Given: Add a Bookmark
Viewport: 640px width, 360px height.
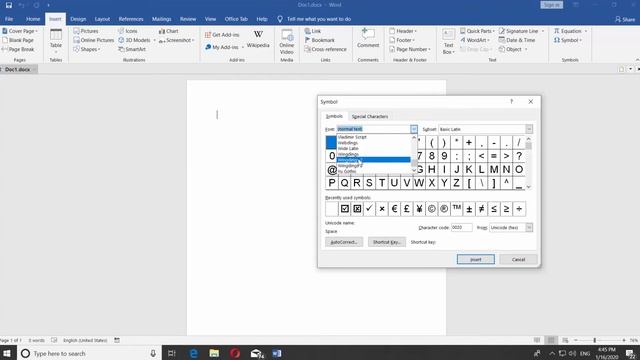Looking at the screenshot, I should (320, 40).
